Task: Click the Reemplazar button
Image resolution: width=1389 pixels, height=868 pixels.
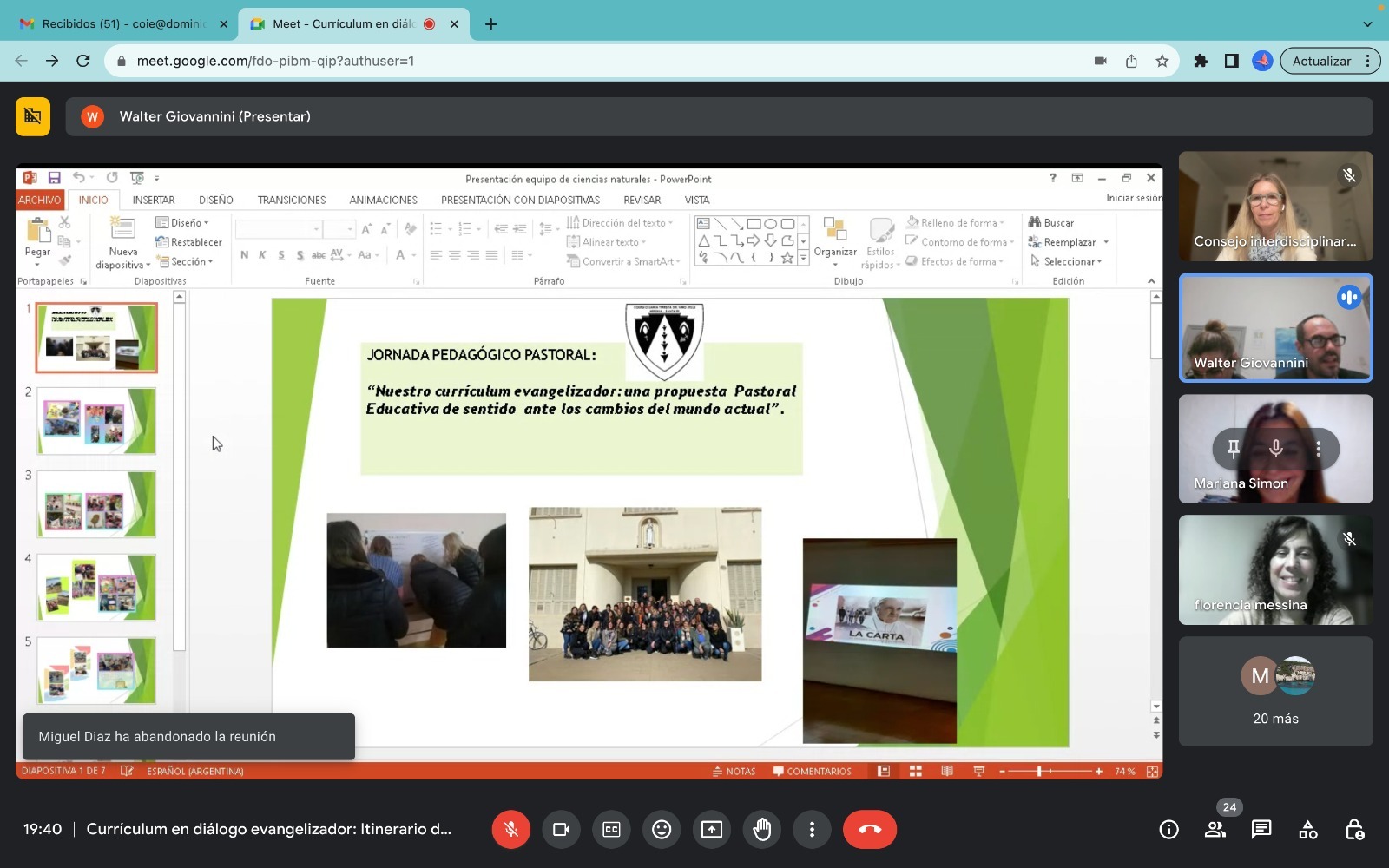Action: coord(1069,242)
